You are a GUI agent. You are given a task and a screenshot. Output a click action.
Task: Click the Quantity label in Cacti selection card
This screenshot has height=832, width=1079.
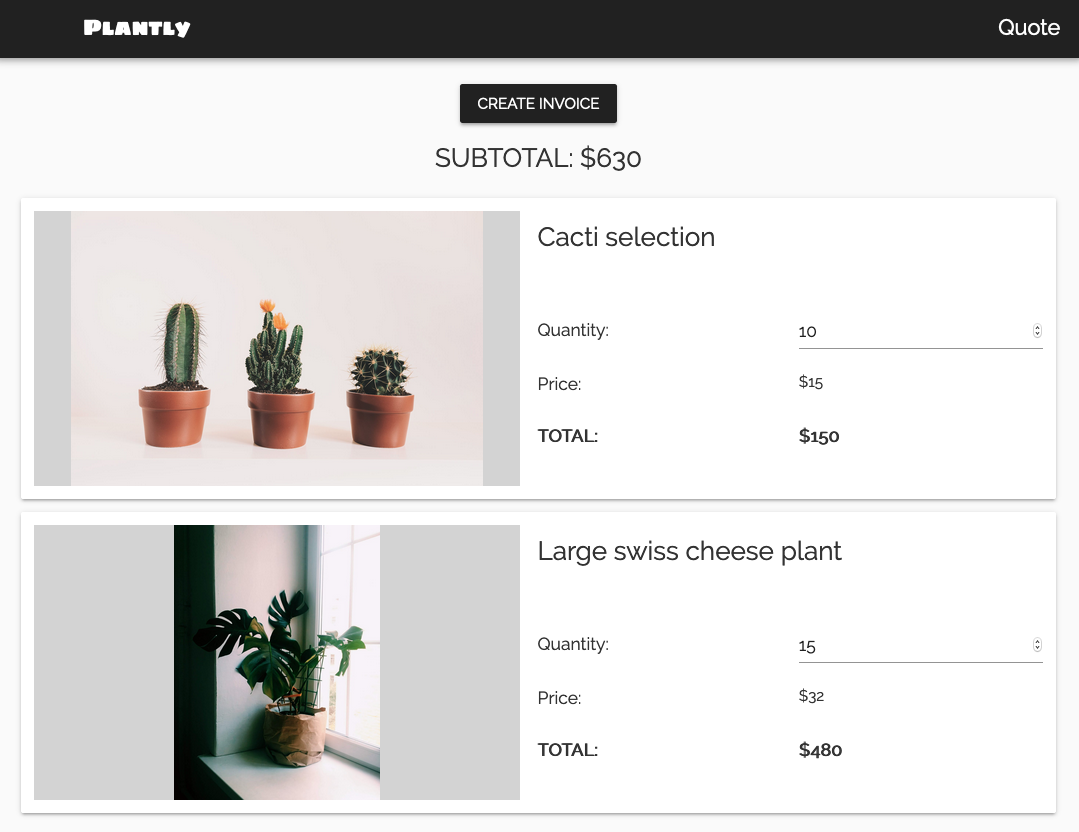pos(573,330)
